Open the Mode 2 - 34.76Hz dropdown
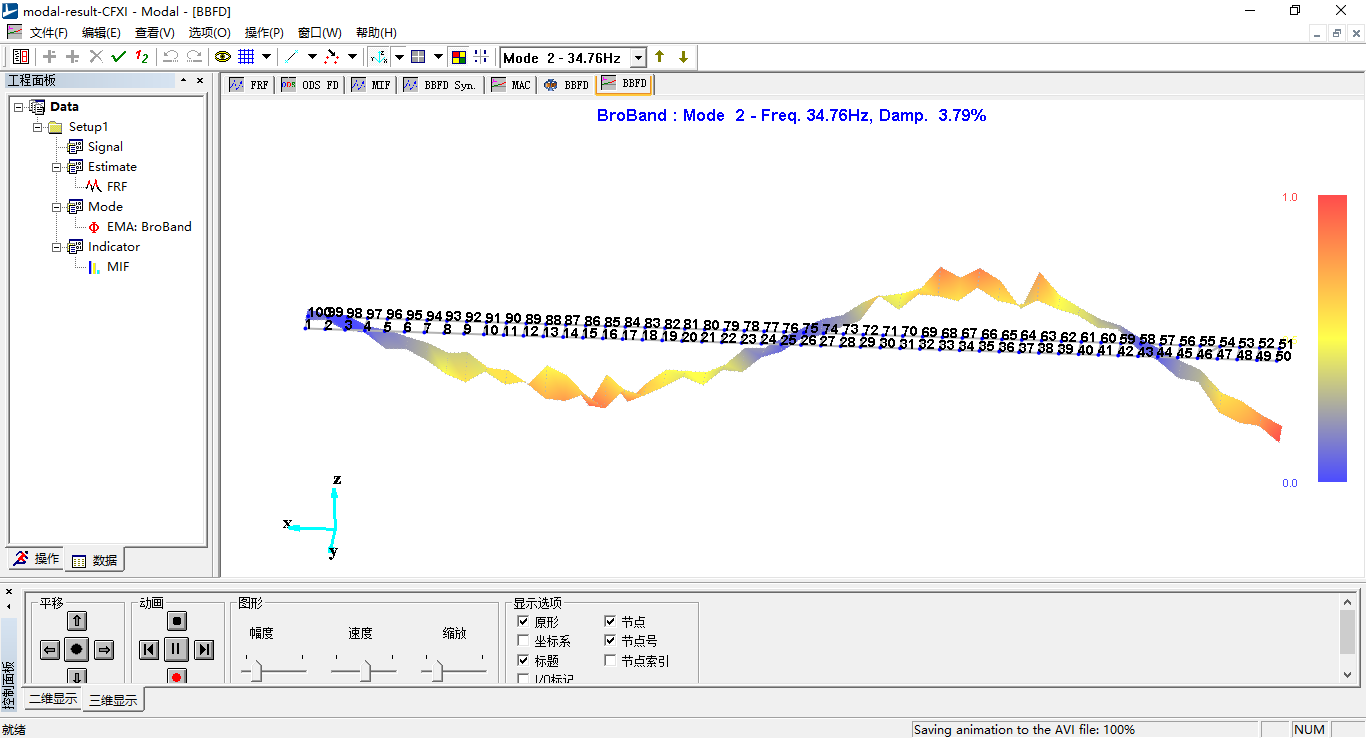The image size is (1366, 738). coord(638,58)
